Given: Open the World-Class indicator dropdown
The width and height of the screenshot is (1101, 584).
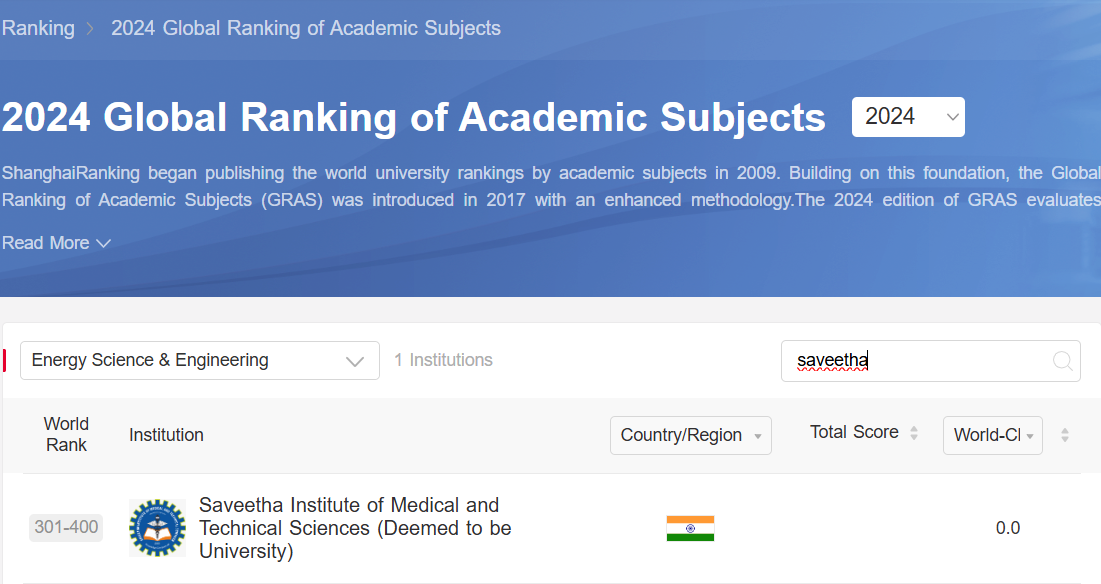Looking at the screenshot, I should pos(992,435).
